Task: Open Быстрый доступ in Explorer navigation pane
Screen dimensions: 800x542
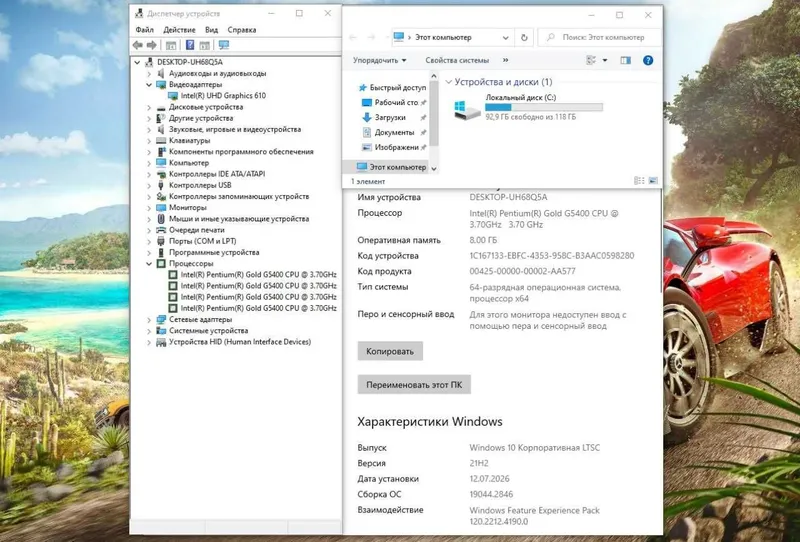Action: 397,87
